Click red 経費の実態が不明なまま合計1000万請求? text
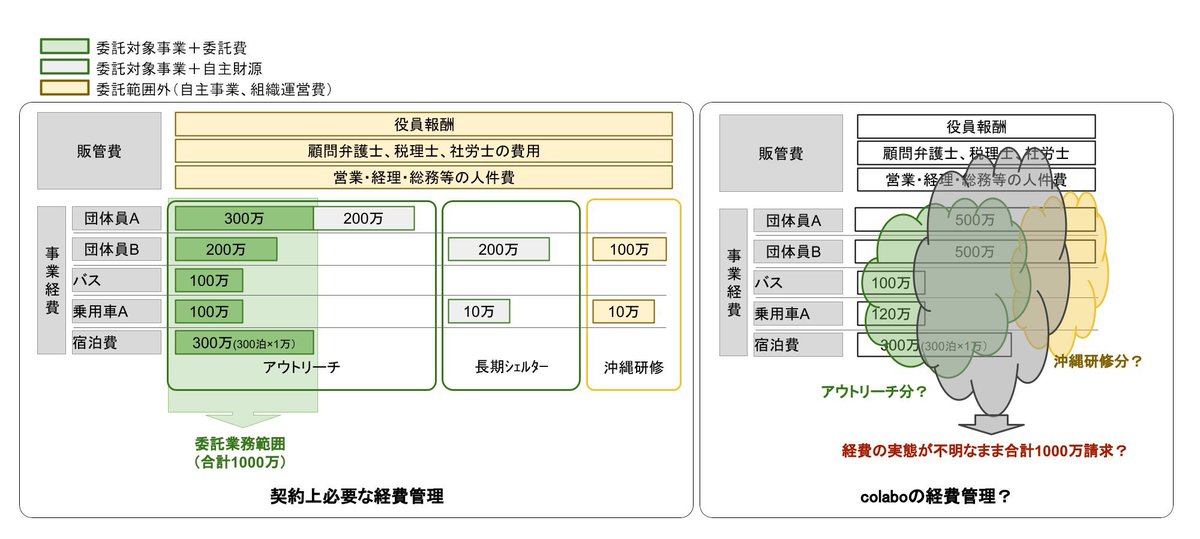This screenshot has width=1200, height=539. (x=985, y=450)
